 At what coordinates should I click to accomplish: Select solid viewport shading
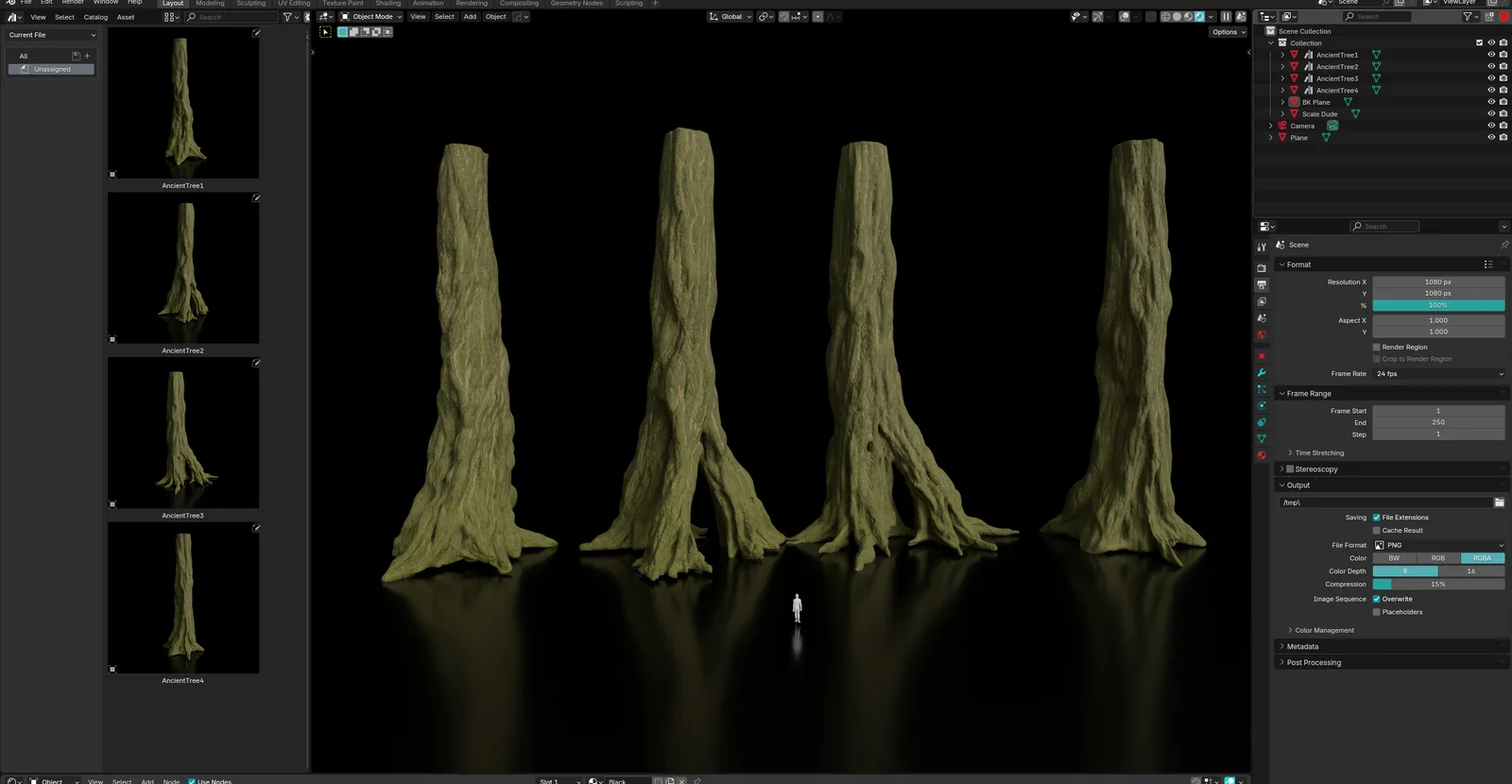[x=1177, y=16]
